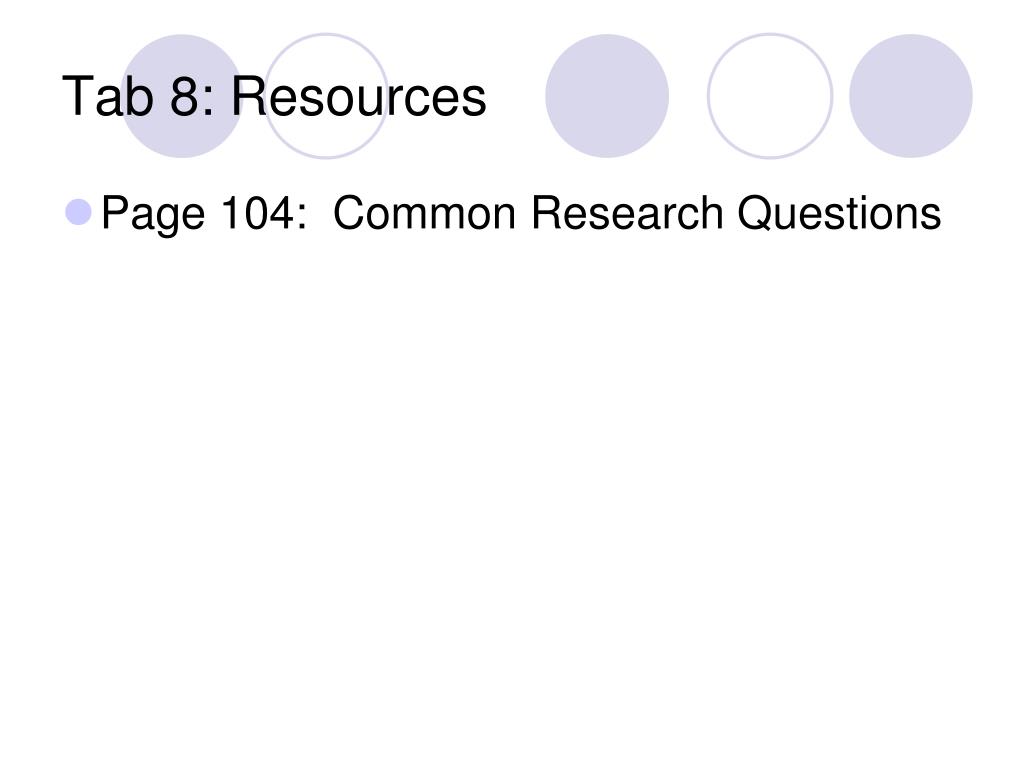Click the lavender bullet point marker

78,212
